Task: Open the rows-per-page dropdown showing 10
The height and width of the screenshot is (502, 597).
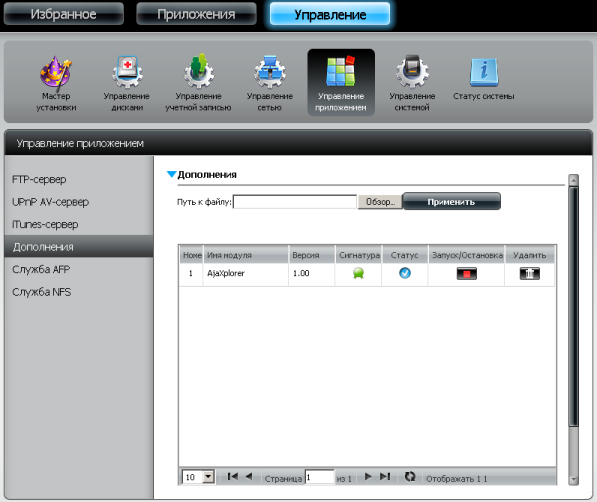Action: pyautogui.click(x=198, y=477)
